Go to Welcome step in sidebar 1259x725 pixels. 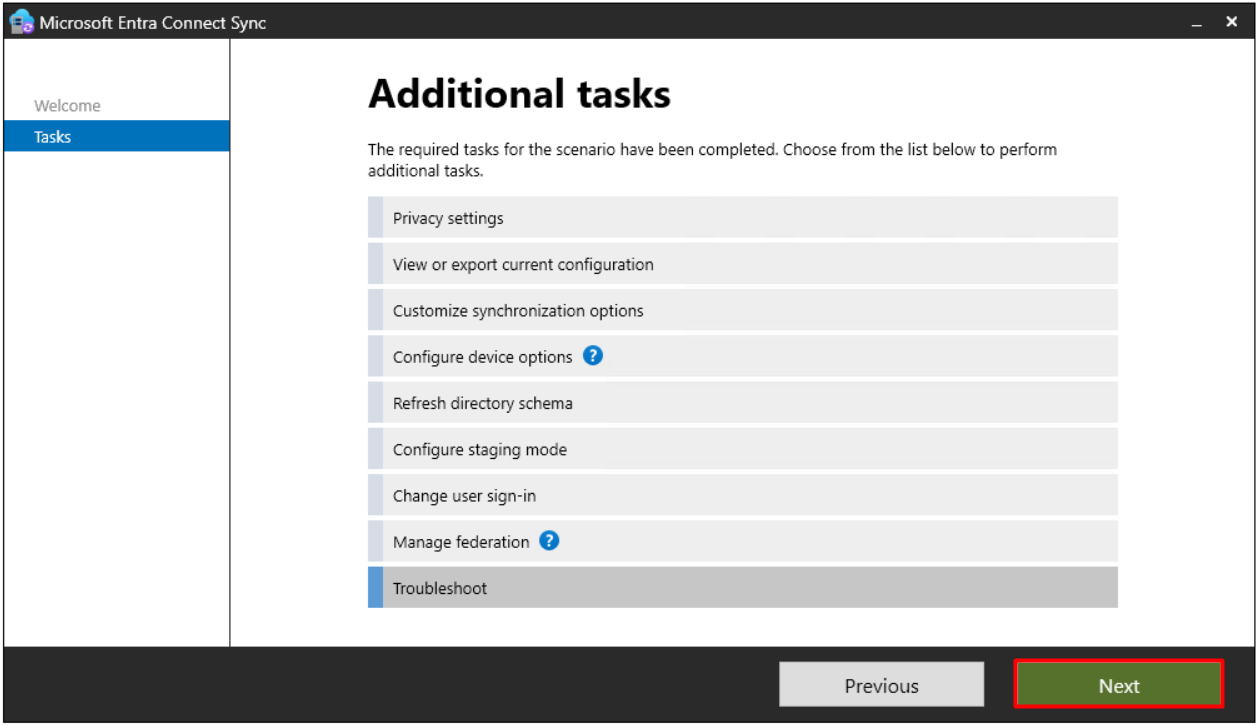click(x=67, y=105)
